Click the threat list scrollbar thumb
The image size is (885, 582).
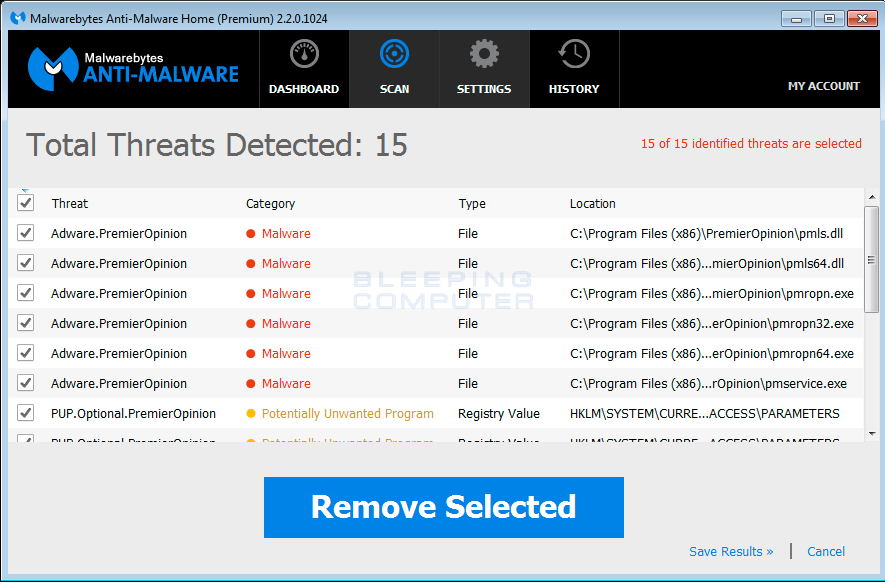pos(872,259)
